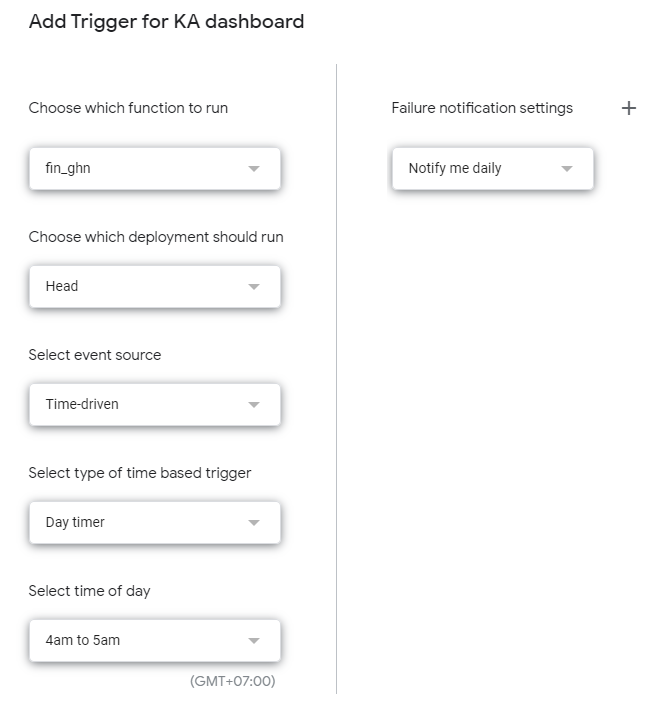
Task: Open the Day timer trigger type dropdown
Action: click(154, 523)
